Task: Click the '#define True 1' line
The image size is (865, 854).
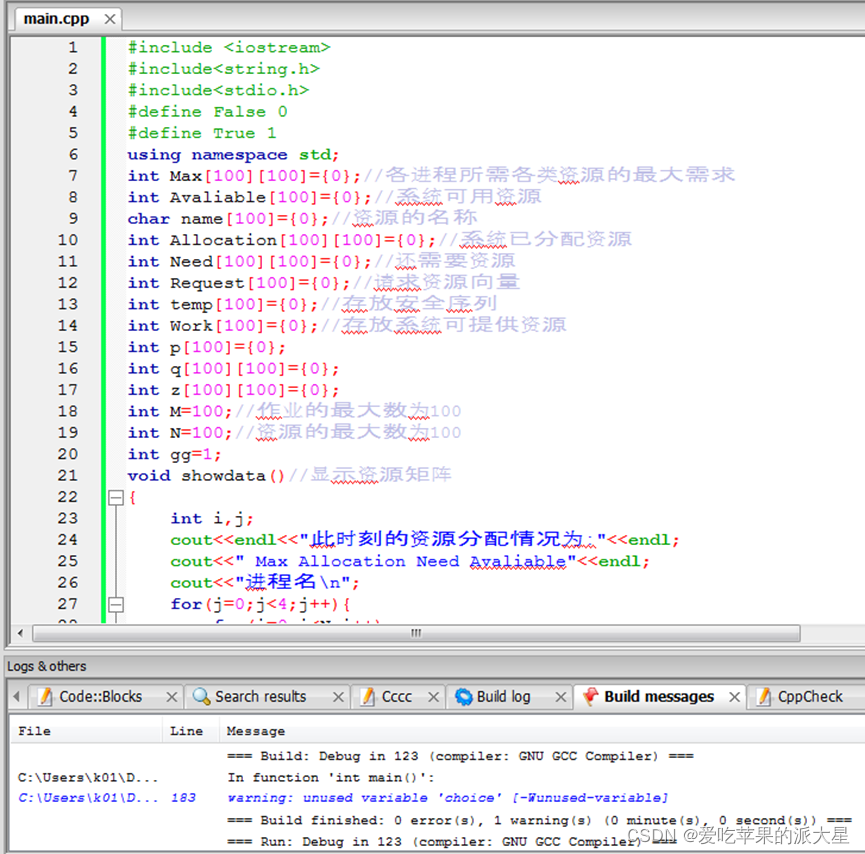Action: [x=202, y=134]
